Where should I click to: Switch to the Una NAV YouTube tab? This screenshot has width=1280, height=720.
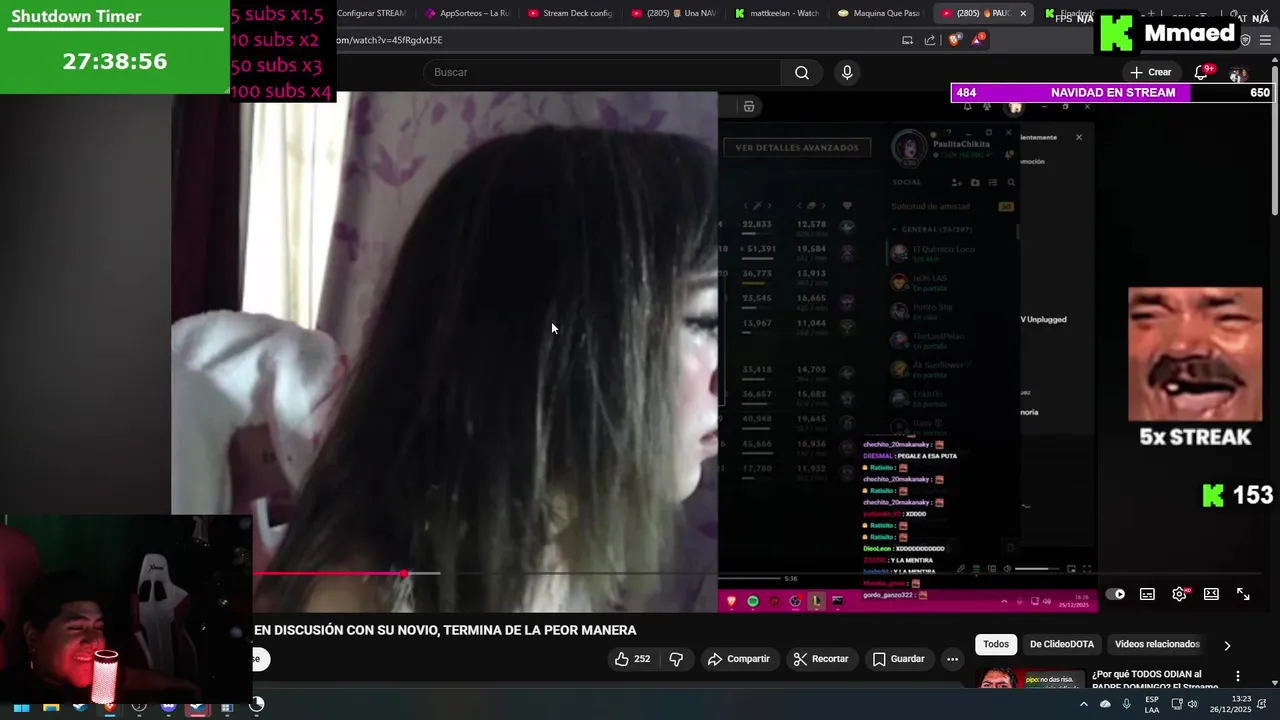point(674,13)
